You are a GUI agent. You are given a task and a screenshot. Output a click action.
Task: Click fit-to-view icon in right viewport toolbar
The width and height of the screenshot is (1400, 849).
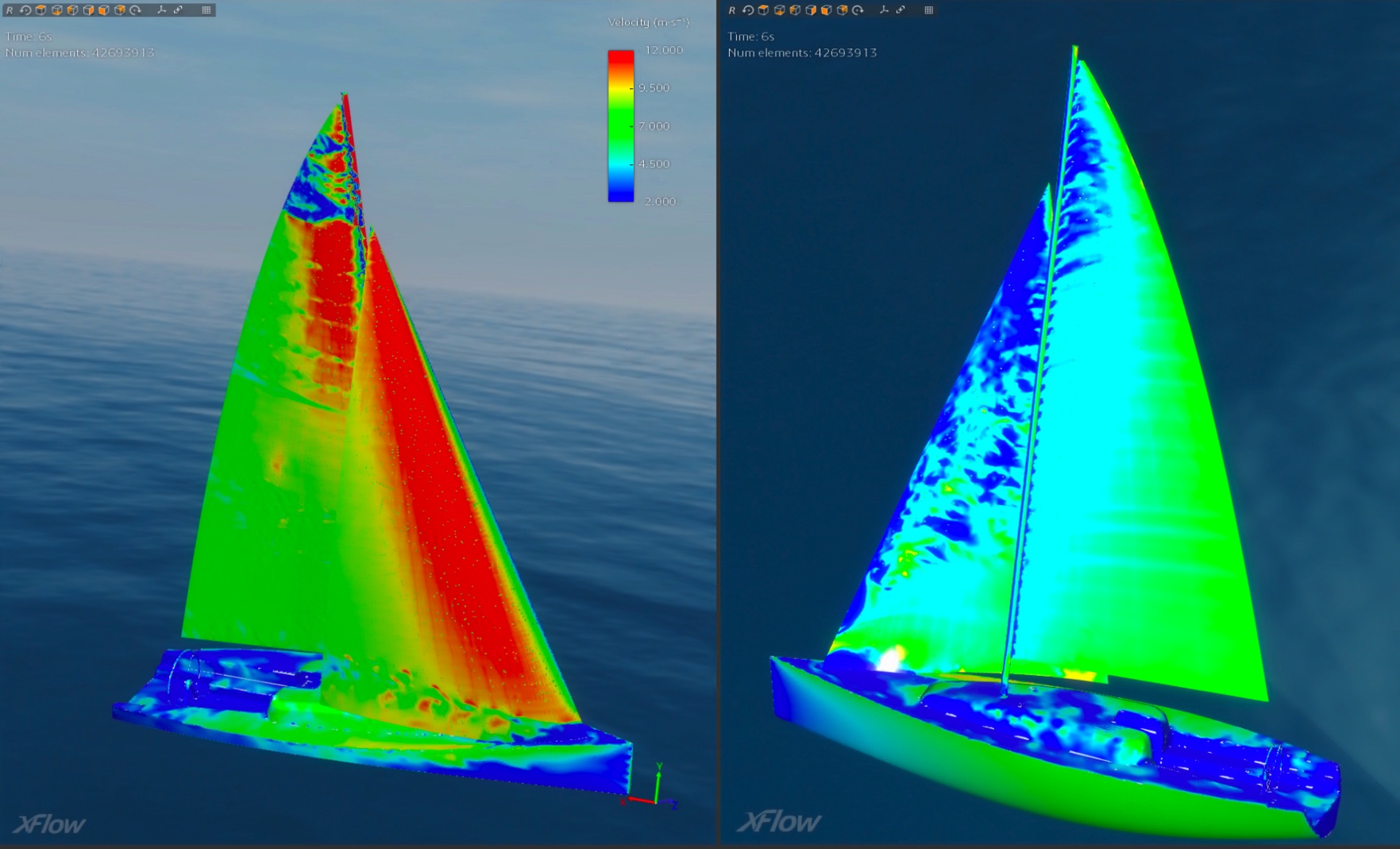[x=901, y=10]
